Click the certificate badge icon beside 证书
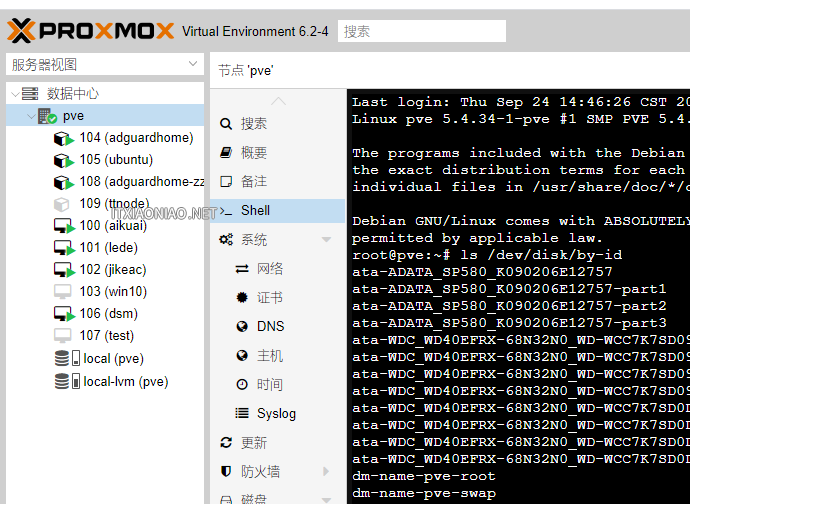 (242, 298)
